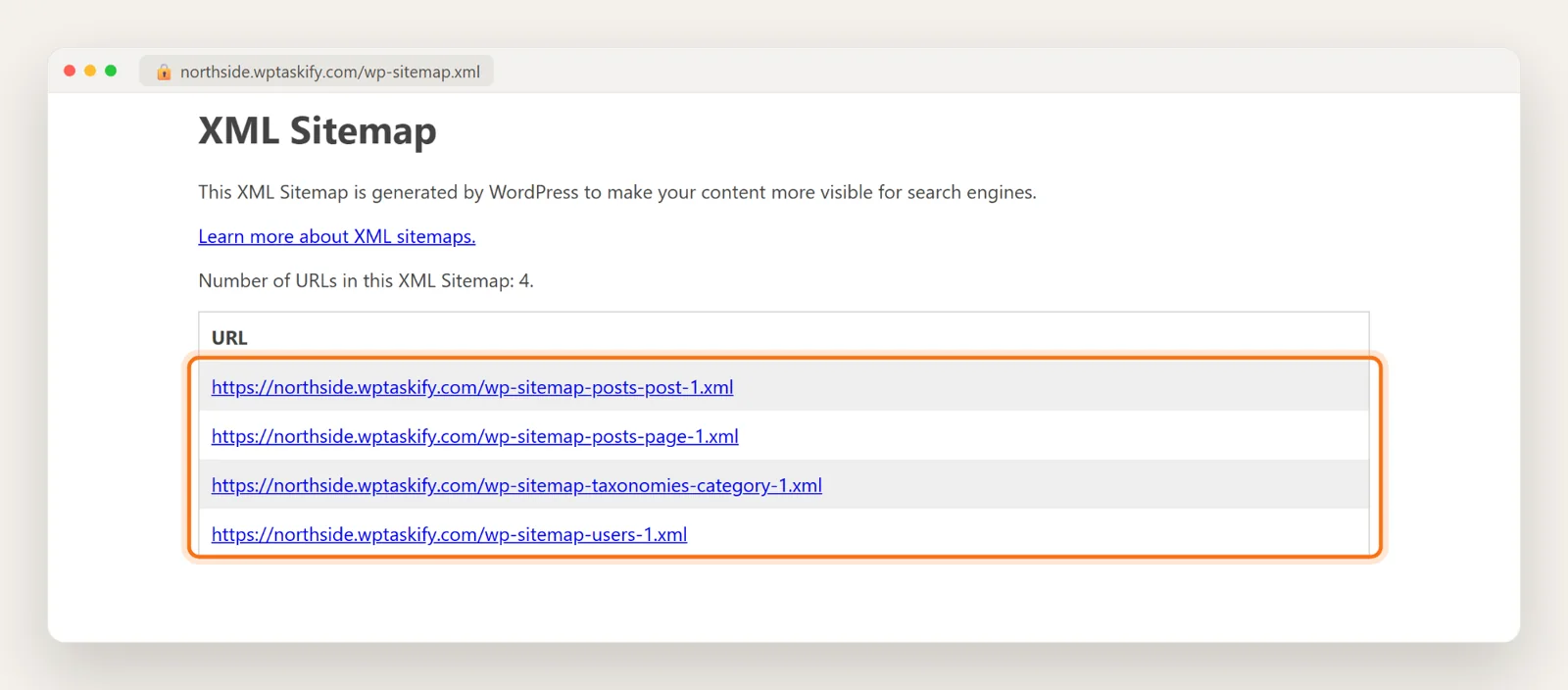Click the 'This XML Sitemap is generated by WordPress' paragraph
This screenshot has width=1568, height=690.
[617, 192]
